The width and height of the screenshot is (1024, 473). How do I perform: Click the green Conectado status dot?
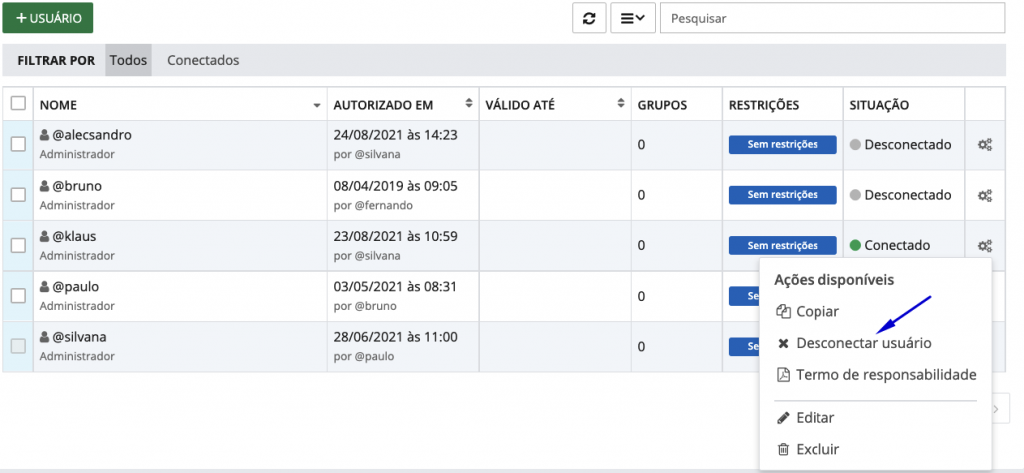855,246
